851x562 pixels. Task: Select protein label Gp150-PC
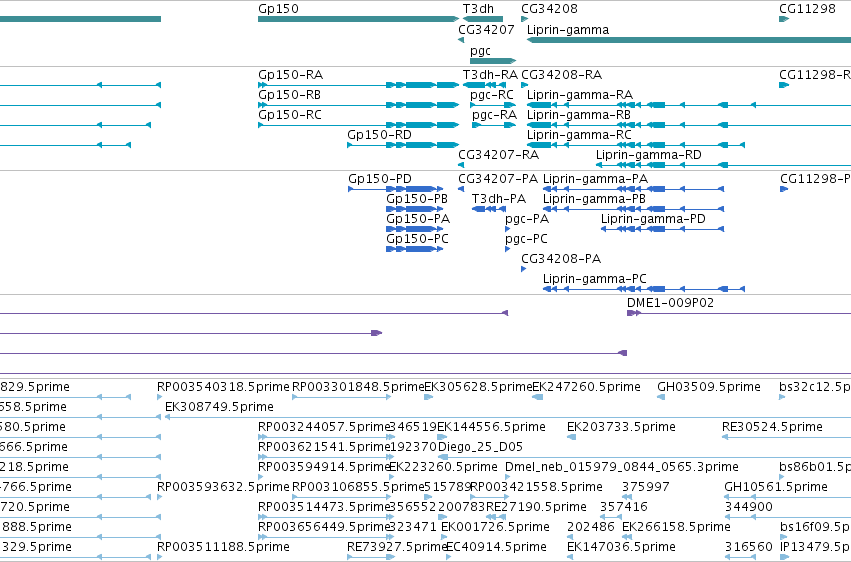coord(417,239)
